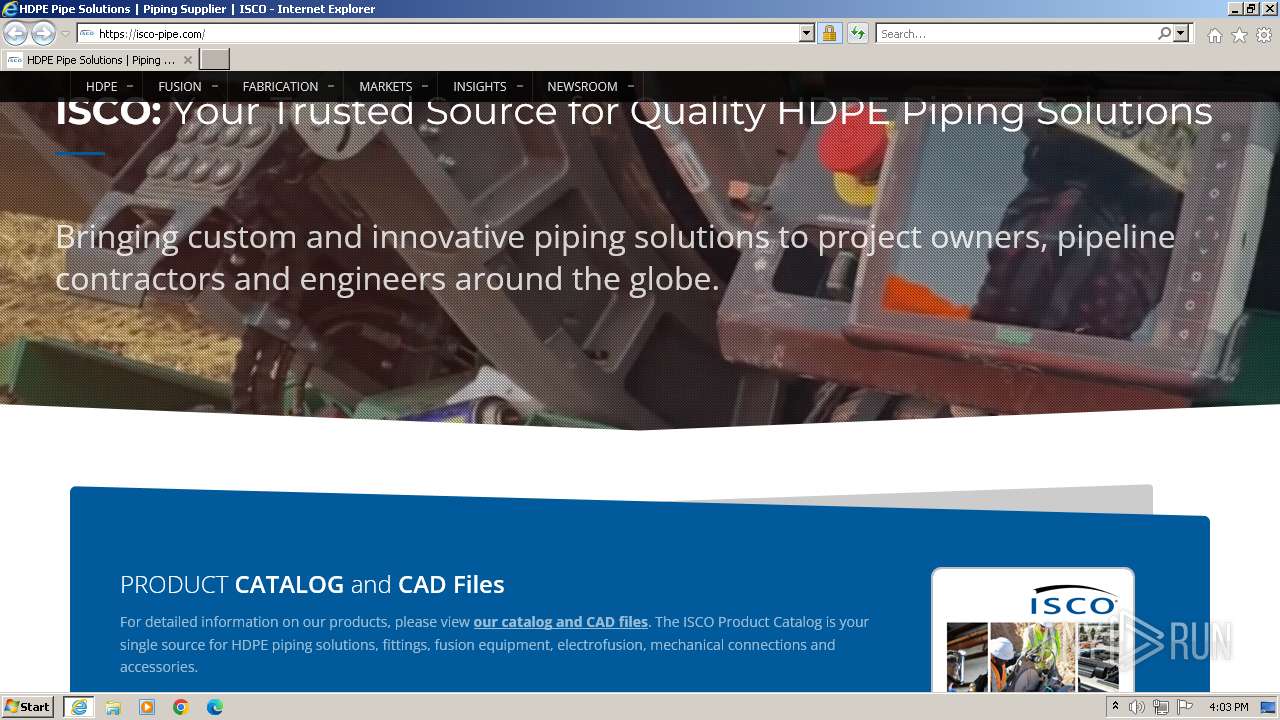Launch Microsoft Edge from the taskbar
Viewport: 1280px width, 720px height.
(x=215, y=707)
